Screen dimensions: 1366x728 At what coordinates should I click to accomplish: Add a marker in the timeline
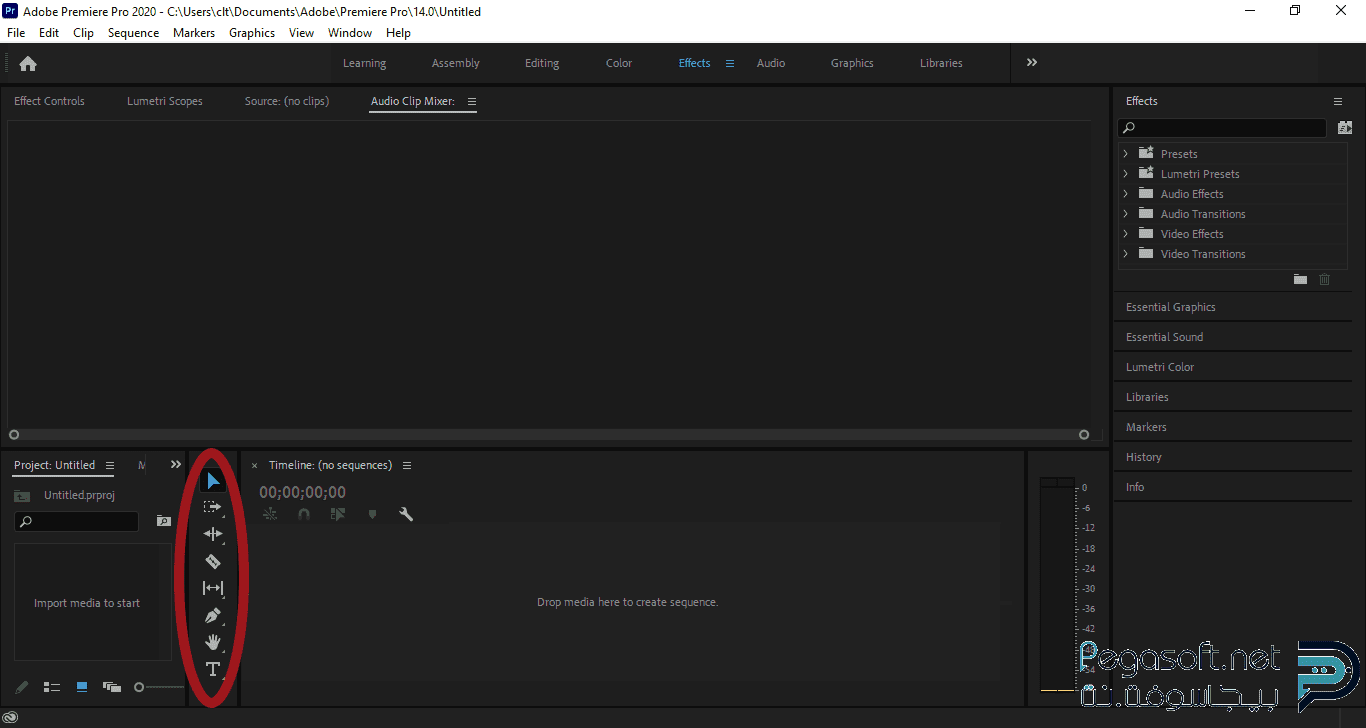pyautogui.click(x=372, y=514)
